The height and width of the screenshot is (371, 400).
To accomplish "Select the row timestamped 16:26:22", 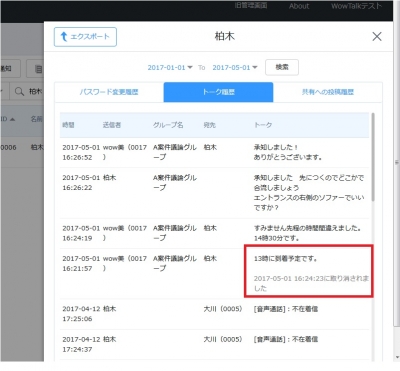I will (x=215, y=193).
